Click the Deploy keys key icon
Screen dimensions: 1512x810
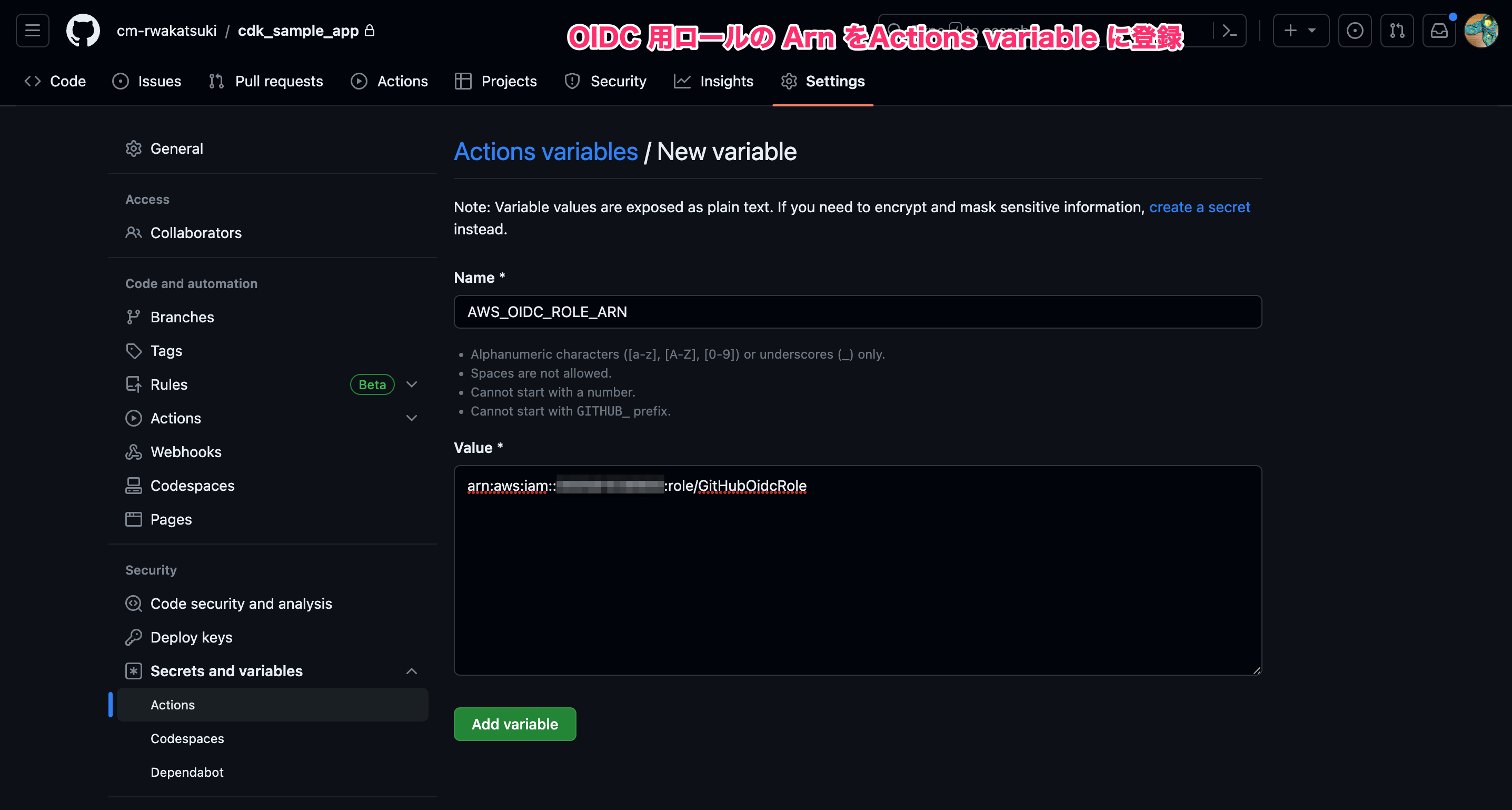click(134, 637)
